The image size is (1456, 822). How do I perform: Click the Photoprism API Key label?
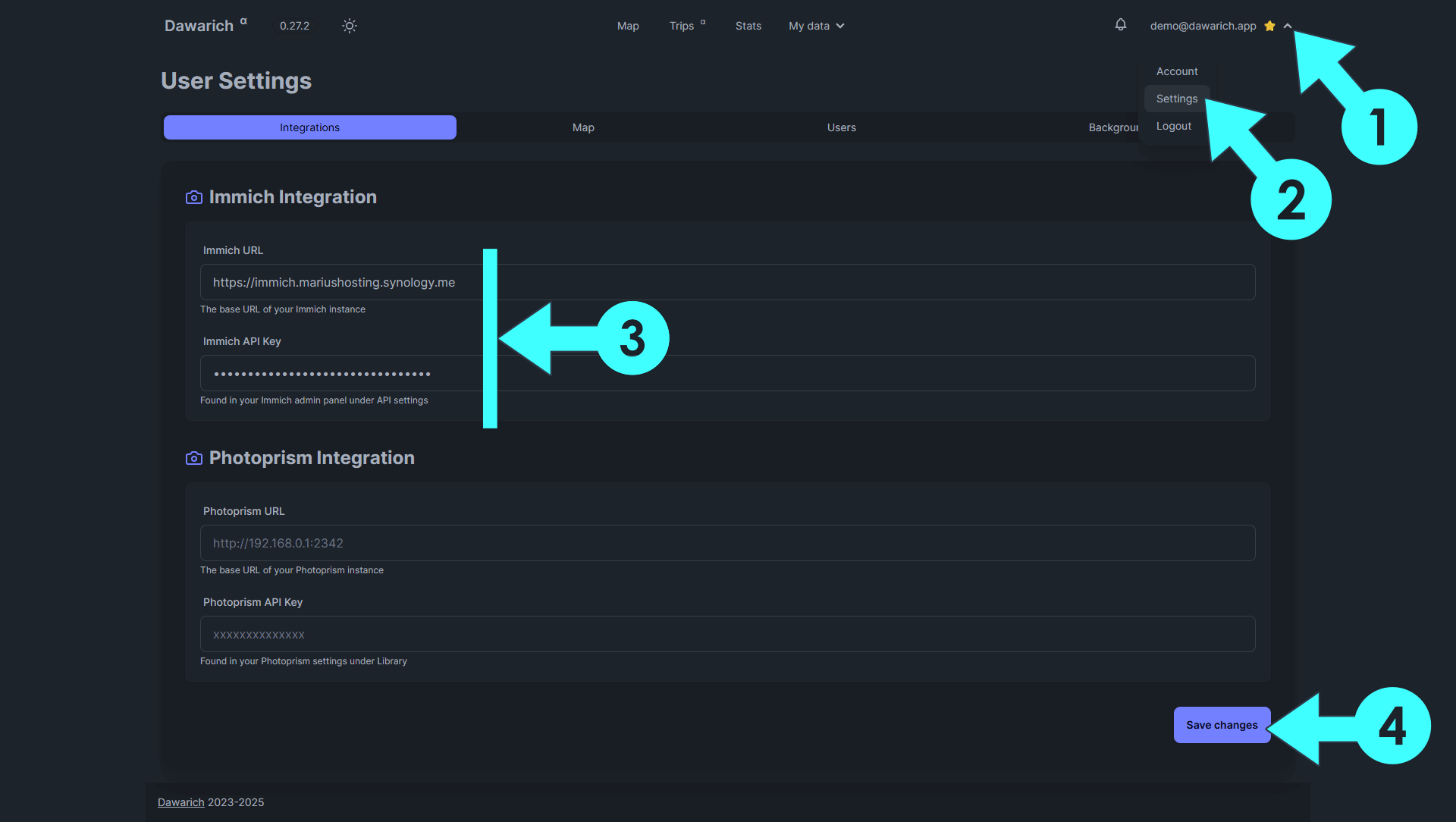pyautogui.click(x=253, y=602)
